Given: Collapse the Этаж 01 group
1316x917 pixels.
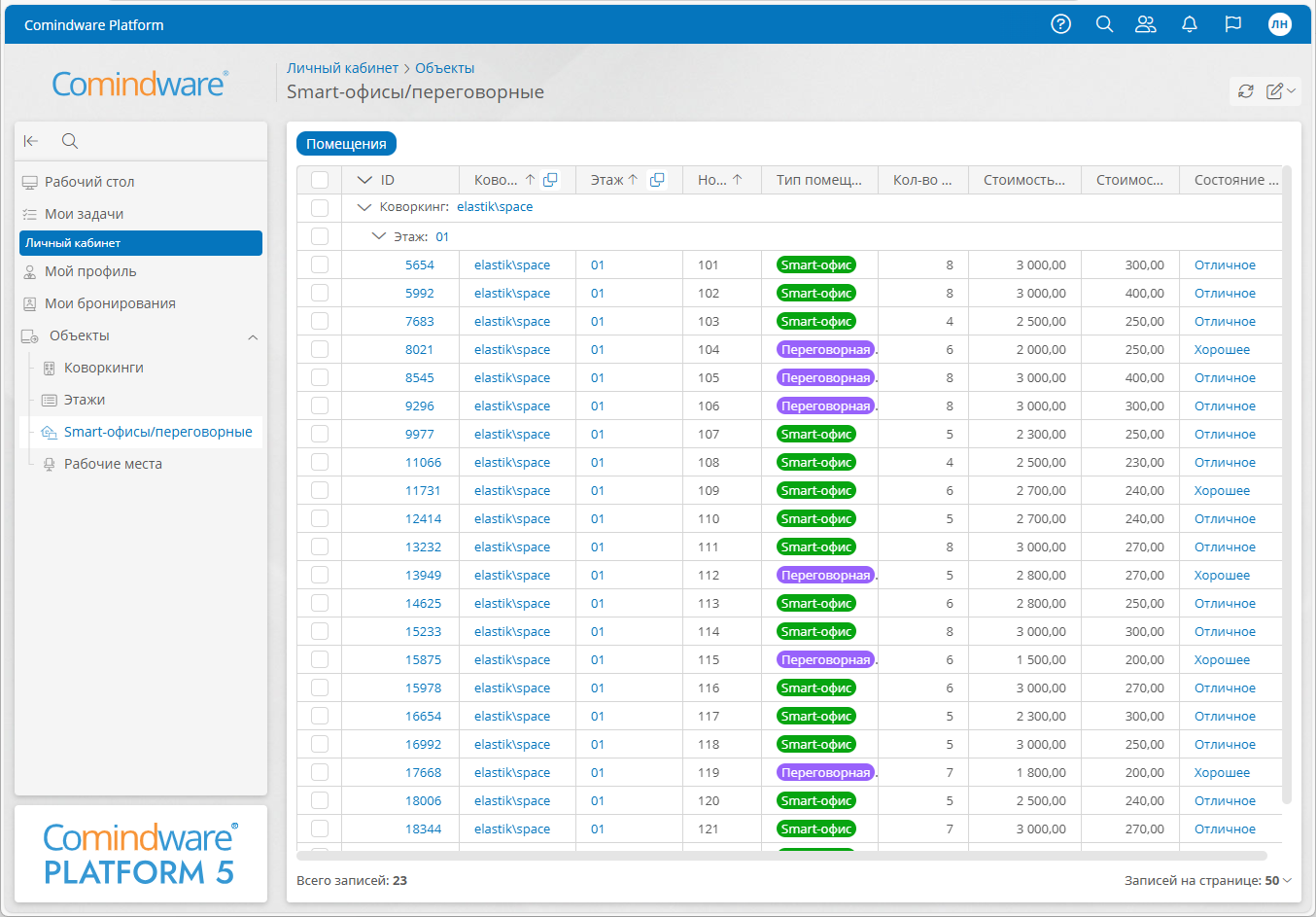Looking at the screenshot, I should click(x=379, y=236).
